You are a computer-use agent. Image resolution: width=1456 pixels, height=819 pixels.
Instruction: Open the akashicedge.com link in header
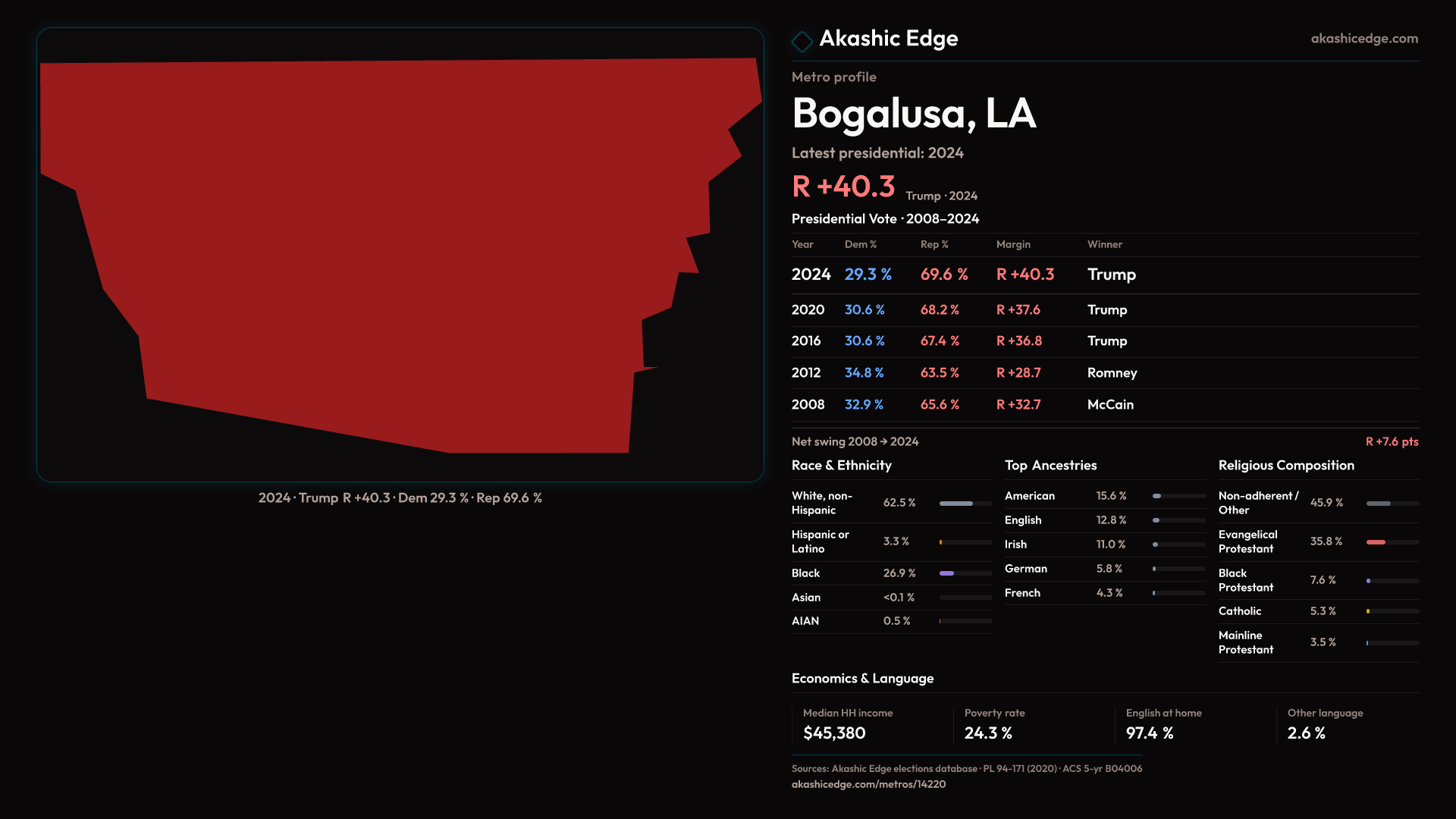tap(1363, 38)
